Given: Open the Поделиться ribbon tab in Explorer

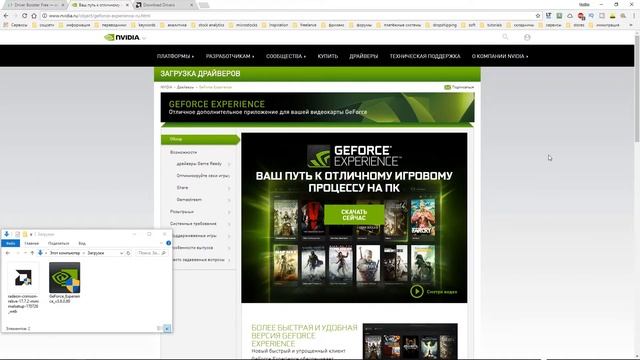Looking at the screenshot, I should (59, 243).
